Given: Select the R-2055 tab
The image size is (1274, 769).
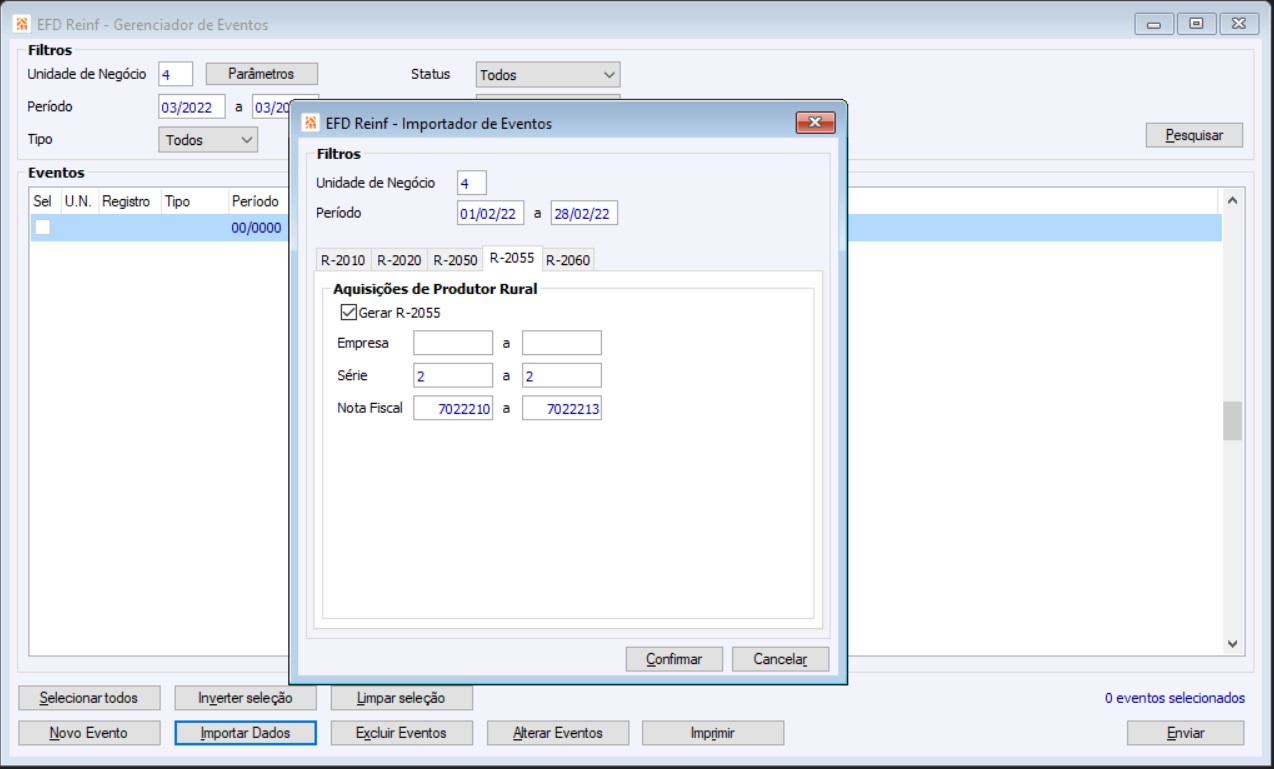Looking at the screenshot, I should coord(512,258).
